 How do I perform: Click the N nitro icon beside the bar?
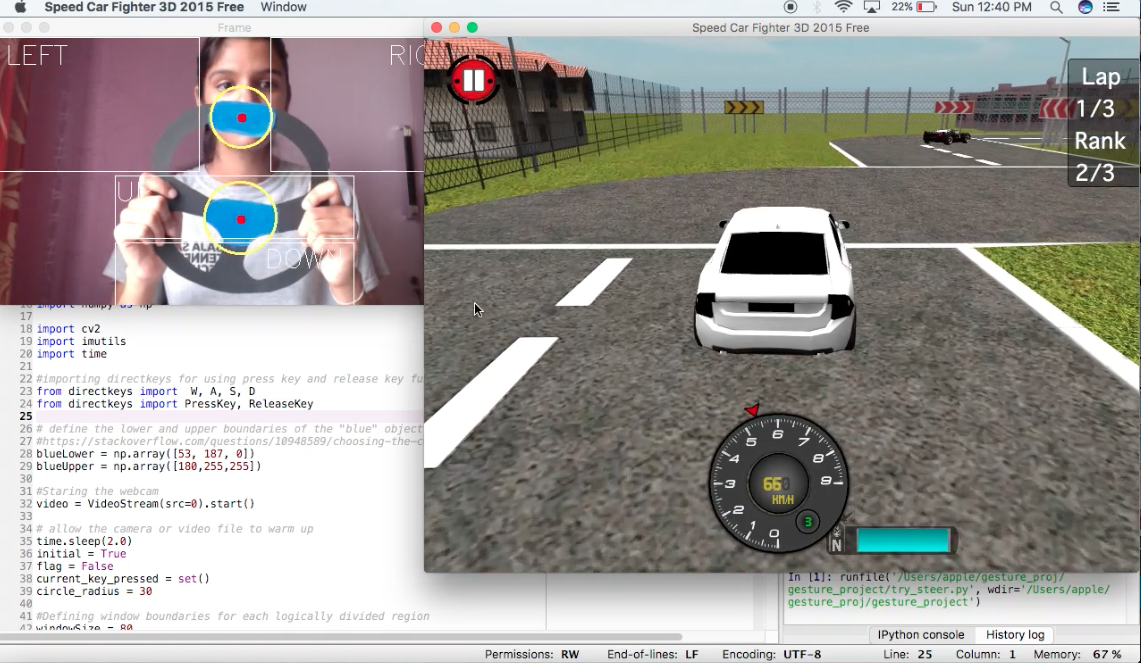click(836, 542)
